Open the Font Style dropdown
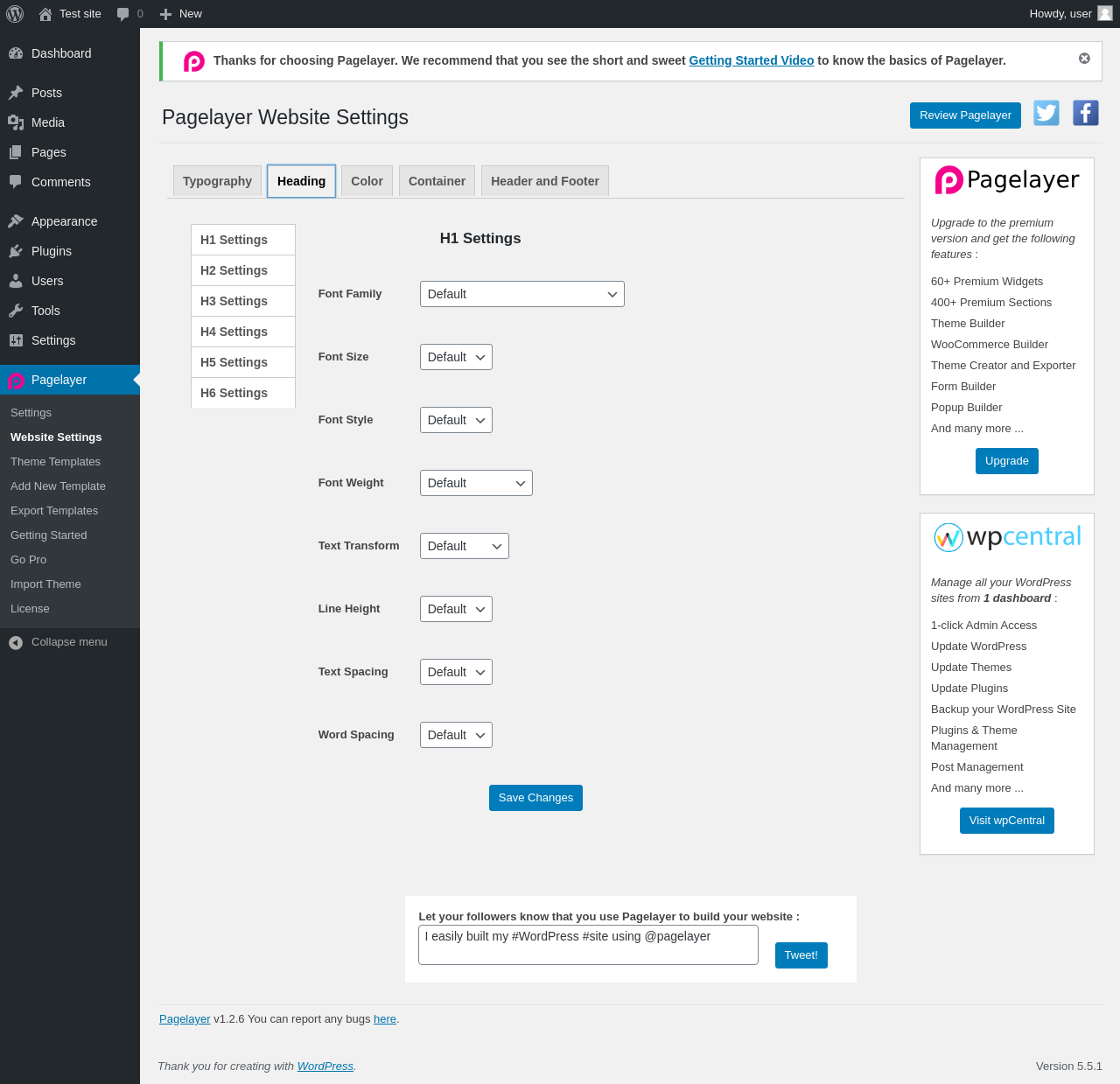The image size is (1120, 1084). point(456,420)
